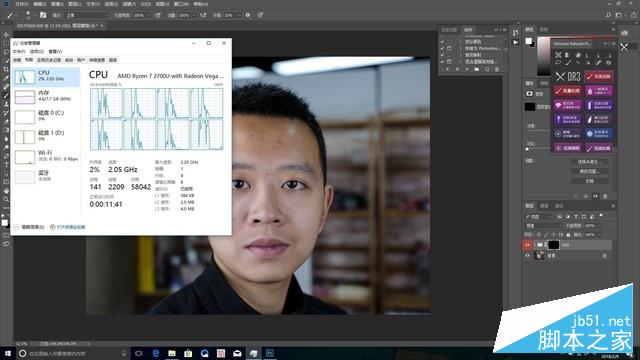Click the Store icon in the taskbar
640x360 pixels.
188,353
